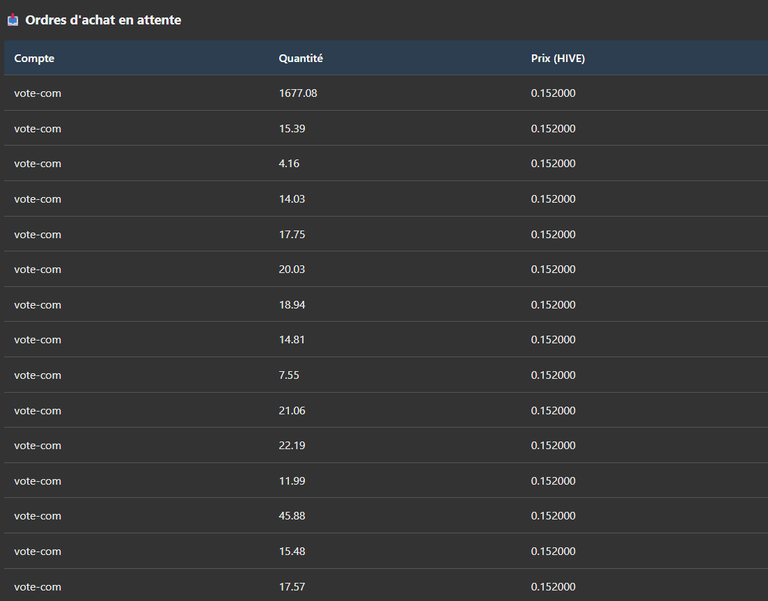Viewport: 768px width, 601px height.
Task: Click quantity 14.81 cell
Action: (x=292, y=340)
